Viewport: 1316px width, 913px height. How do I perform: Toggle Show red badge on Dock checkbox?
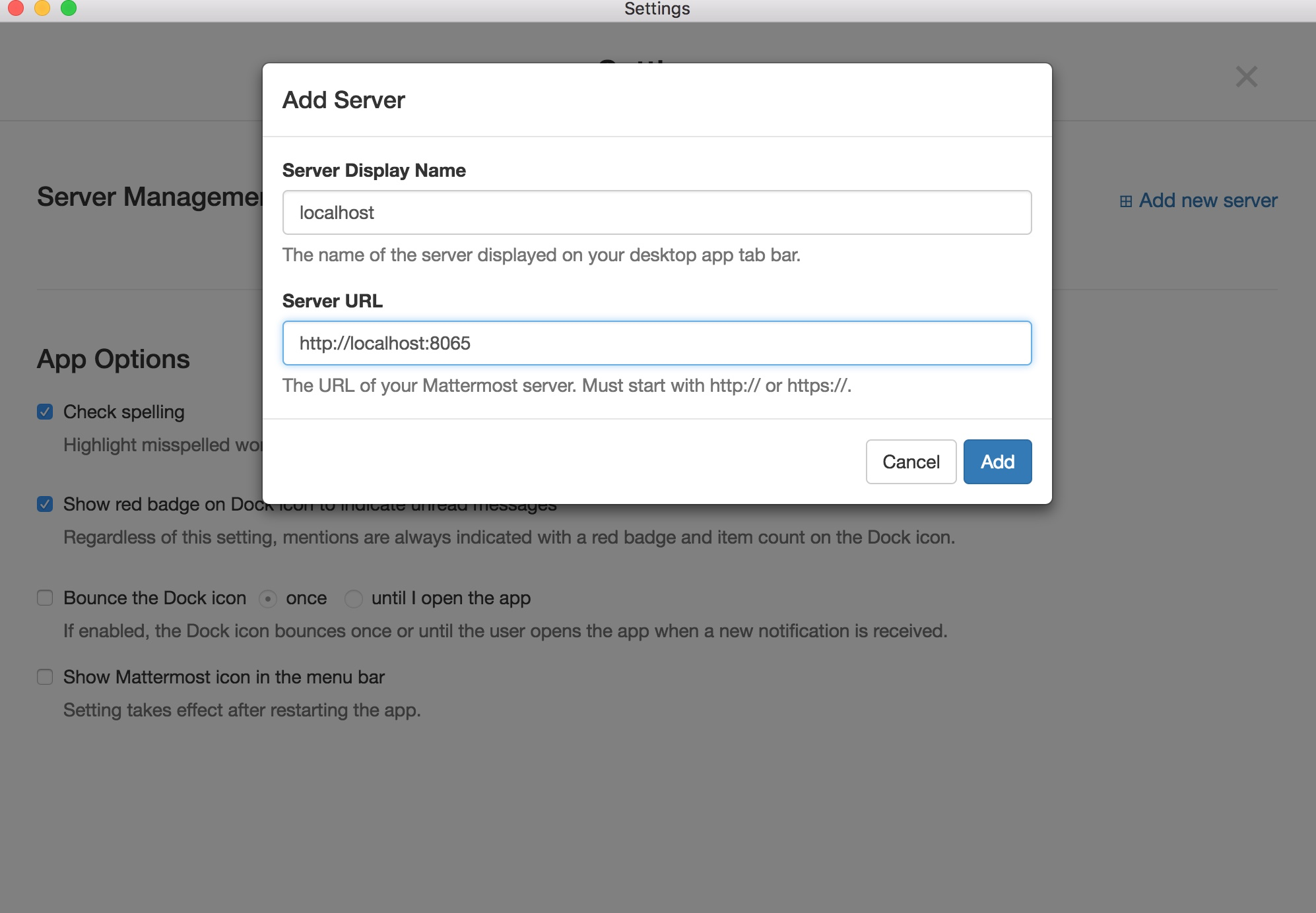point(45,505)
